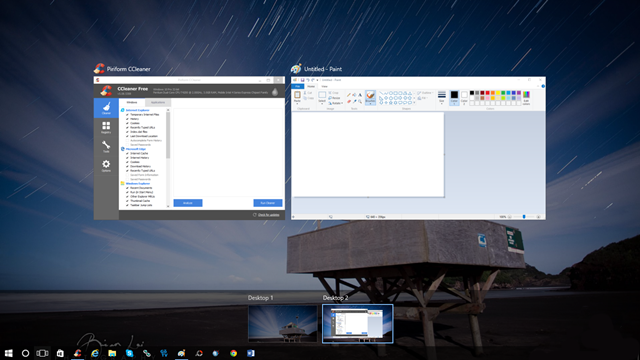640x360 pixels.
Task: Click the Task View icon on taskbar
Action: [42, 353]
